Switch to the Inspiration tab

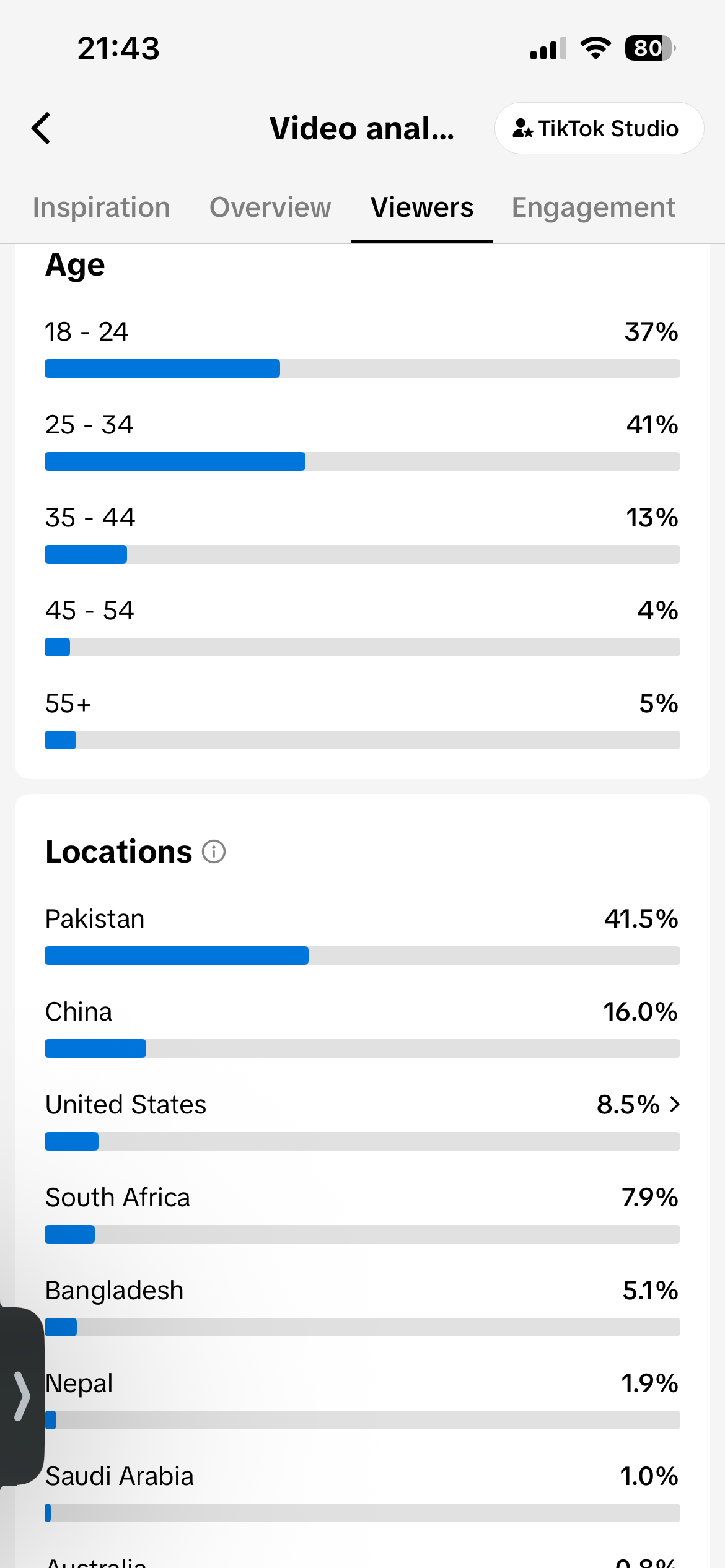point(102,207)
